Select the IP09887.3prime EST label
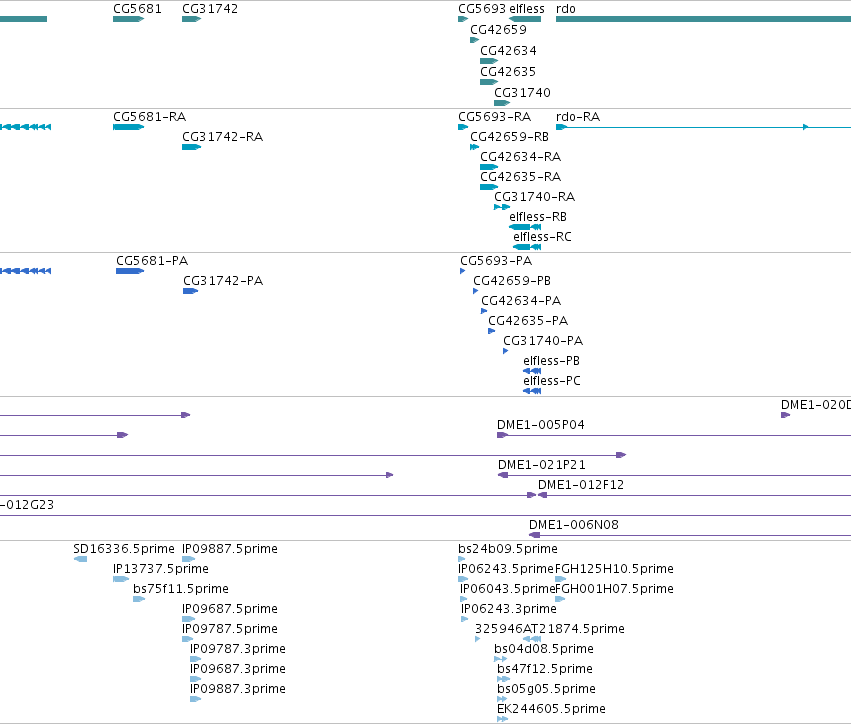The height and width of the screenshot is (724, 851). pyautogui.click(x=238, y=690)
